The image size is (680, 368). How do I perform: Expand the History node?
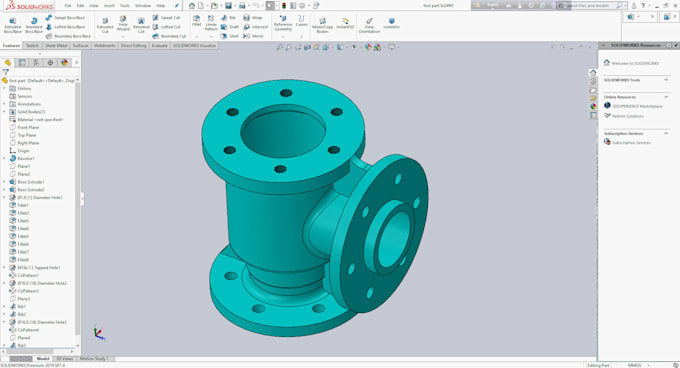(4, 88)
